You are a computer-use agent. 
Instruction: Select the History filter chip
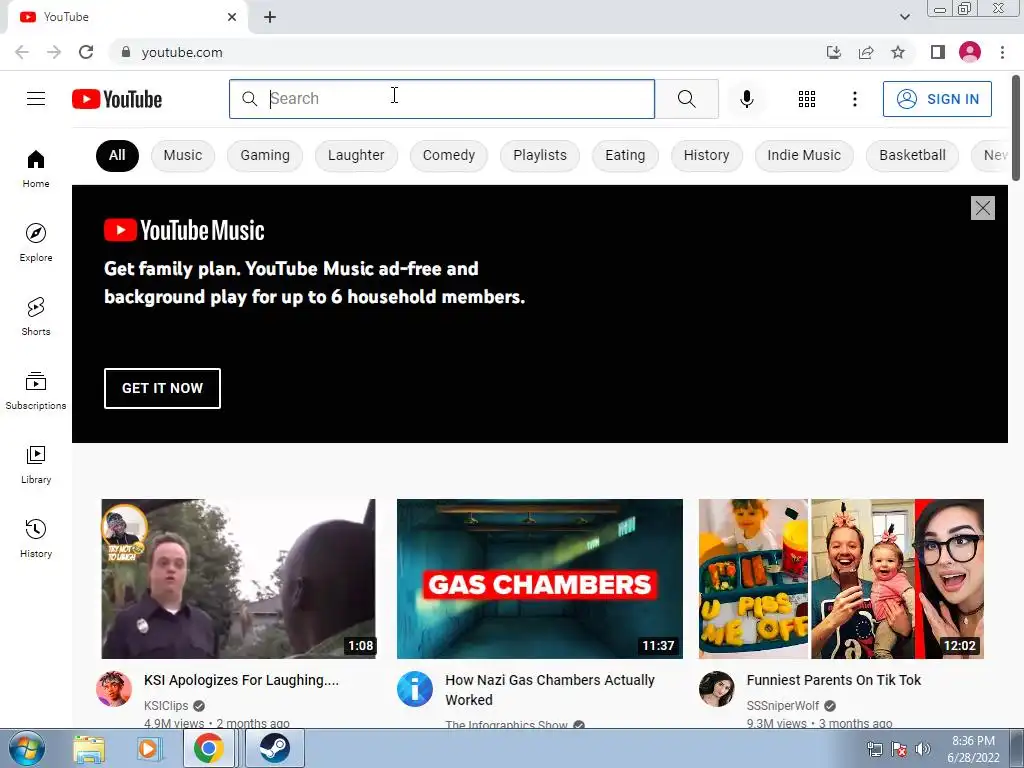click(x=707, y=155)
